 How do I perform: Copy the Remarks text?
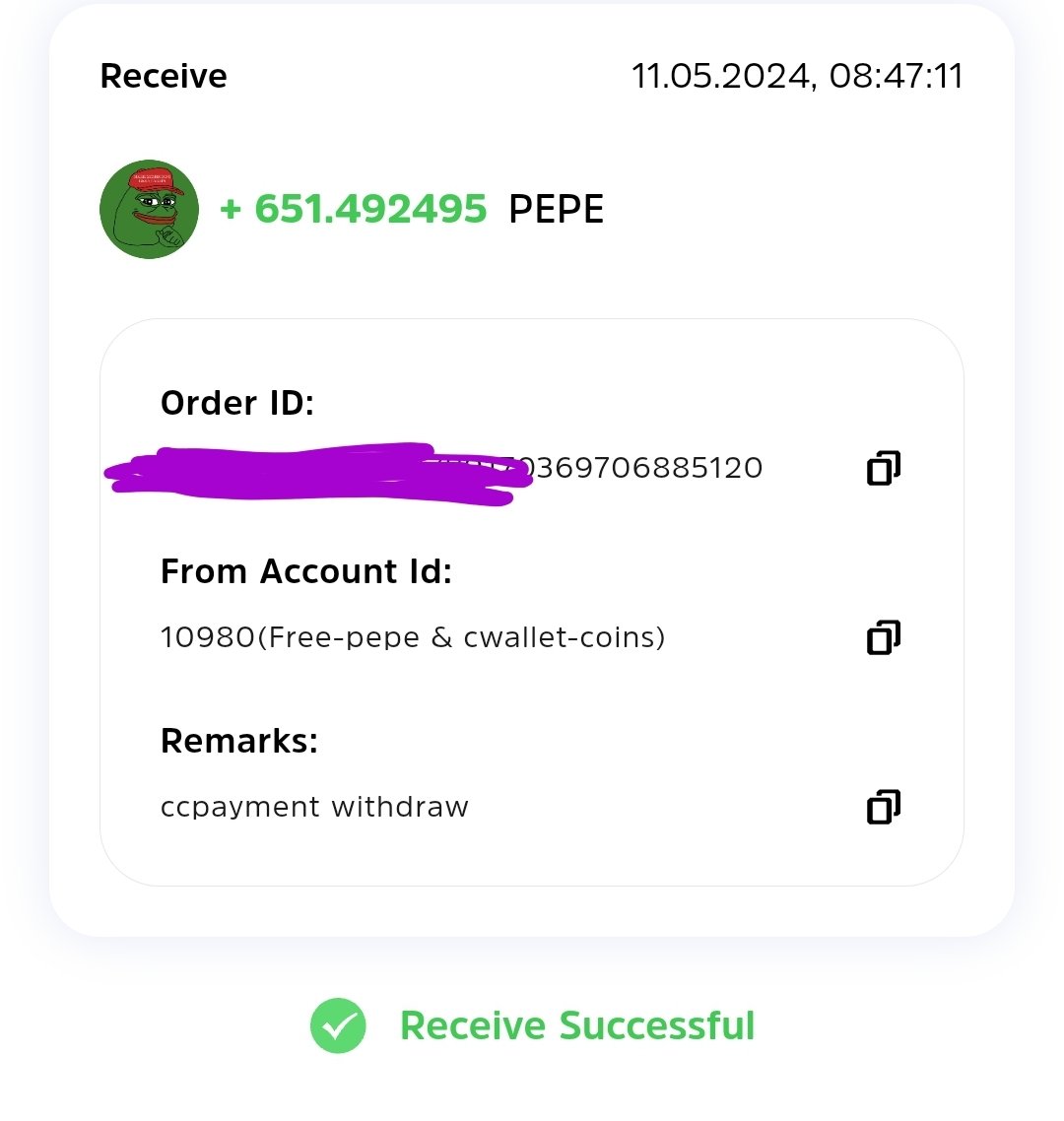[883, 807]
